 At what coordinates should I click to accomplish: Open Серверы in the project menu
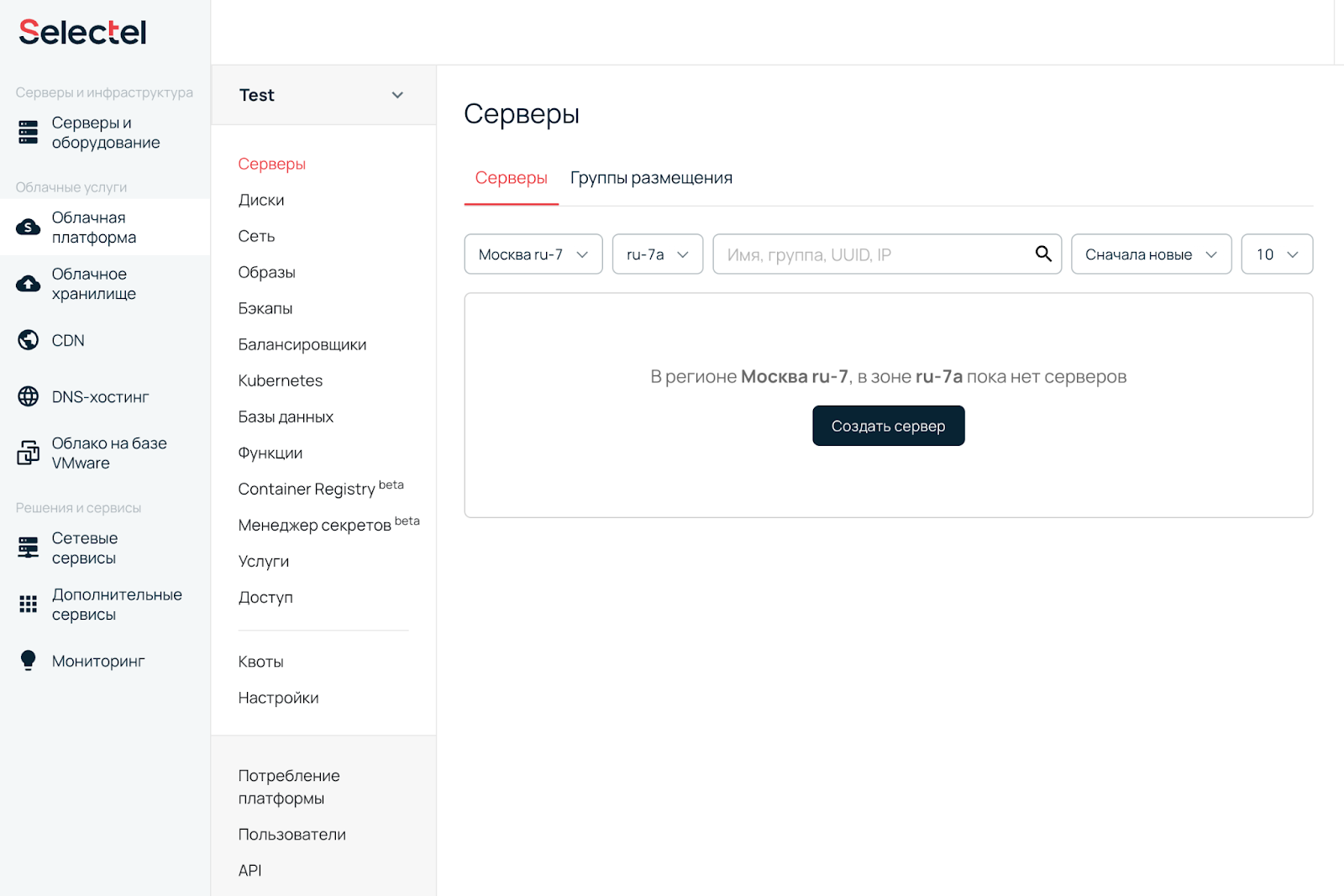coord(272,164)
